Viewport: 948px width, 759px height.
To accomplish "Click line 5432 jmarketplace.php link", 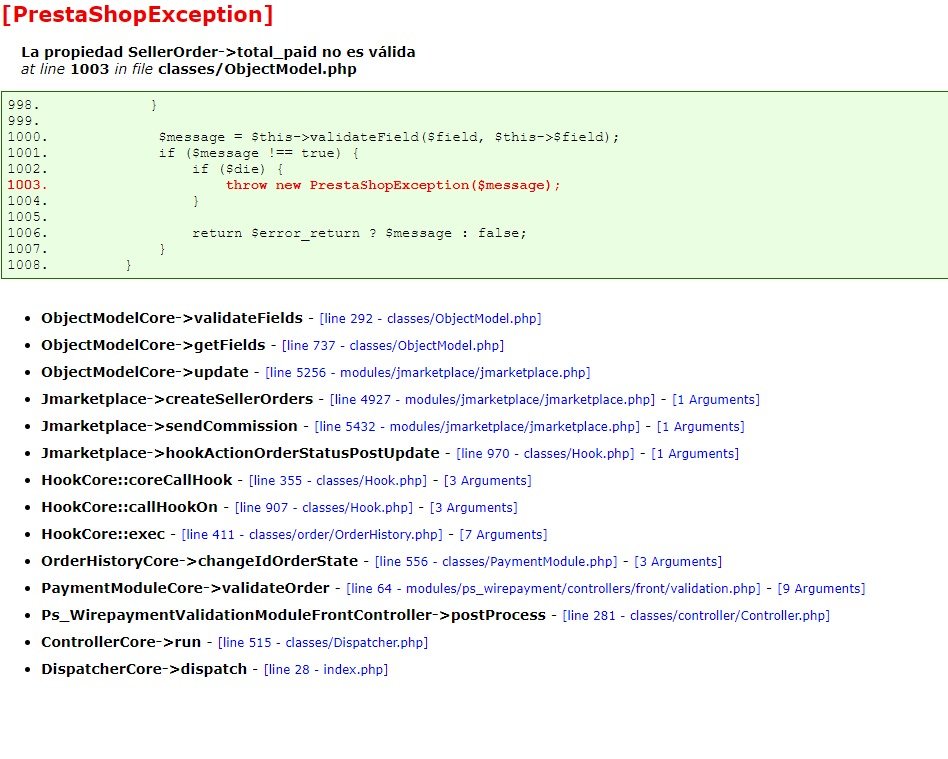I will 477,426.
